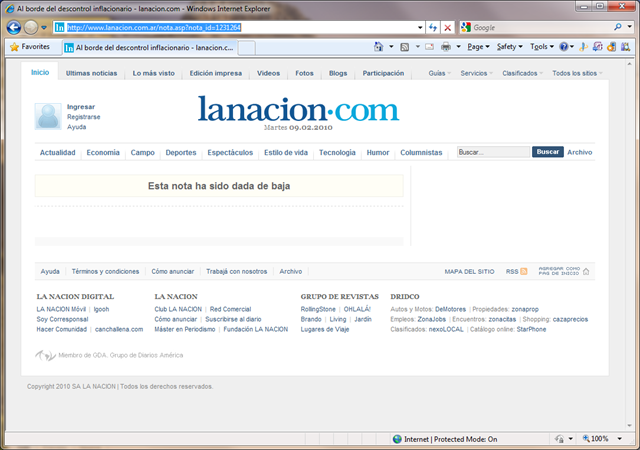Click the GDA member logo icon
The width and height of the screenshot is (640, 450).
45,355
